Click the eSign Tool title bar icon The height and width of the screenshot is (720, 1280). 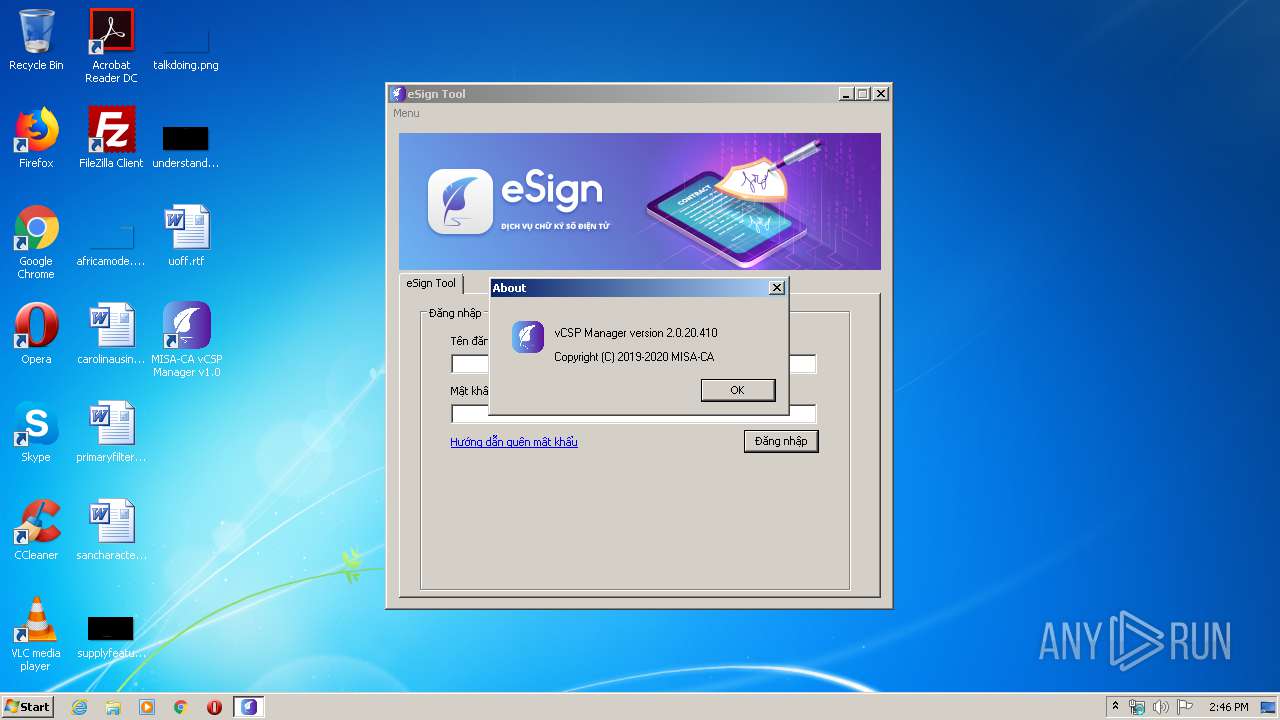(398, 94)
